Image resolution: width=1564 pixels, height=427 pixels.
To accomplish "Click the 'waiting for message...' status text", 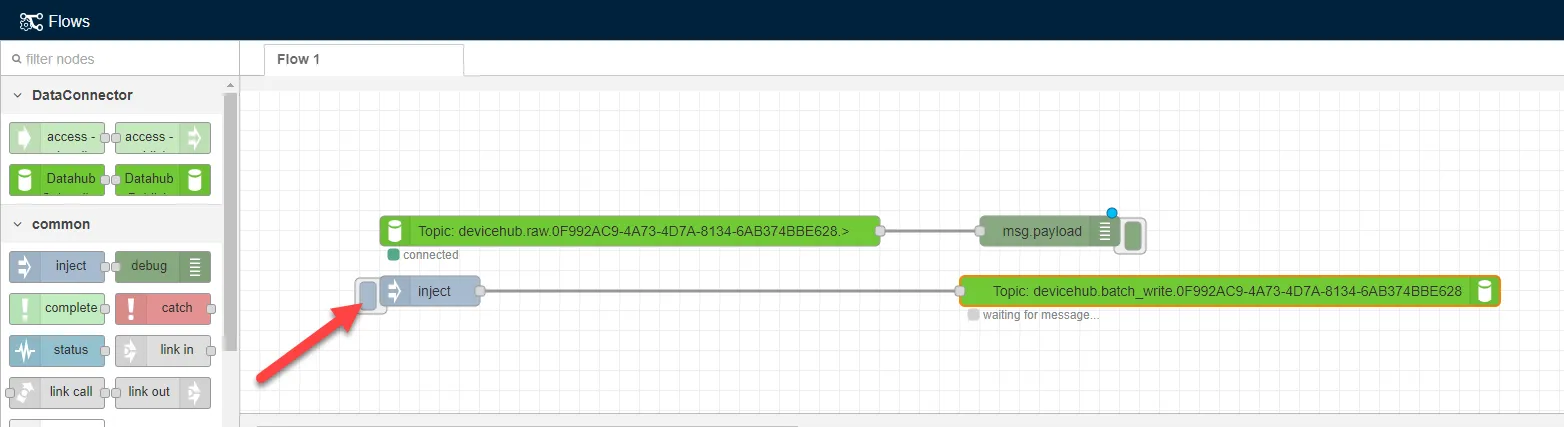I will (x=1041, y=315).
